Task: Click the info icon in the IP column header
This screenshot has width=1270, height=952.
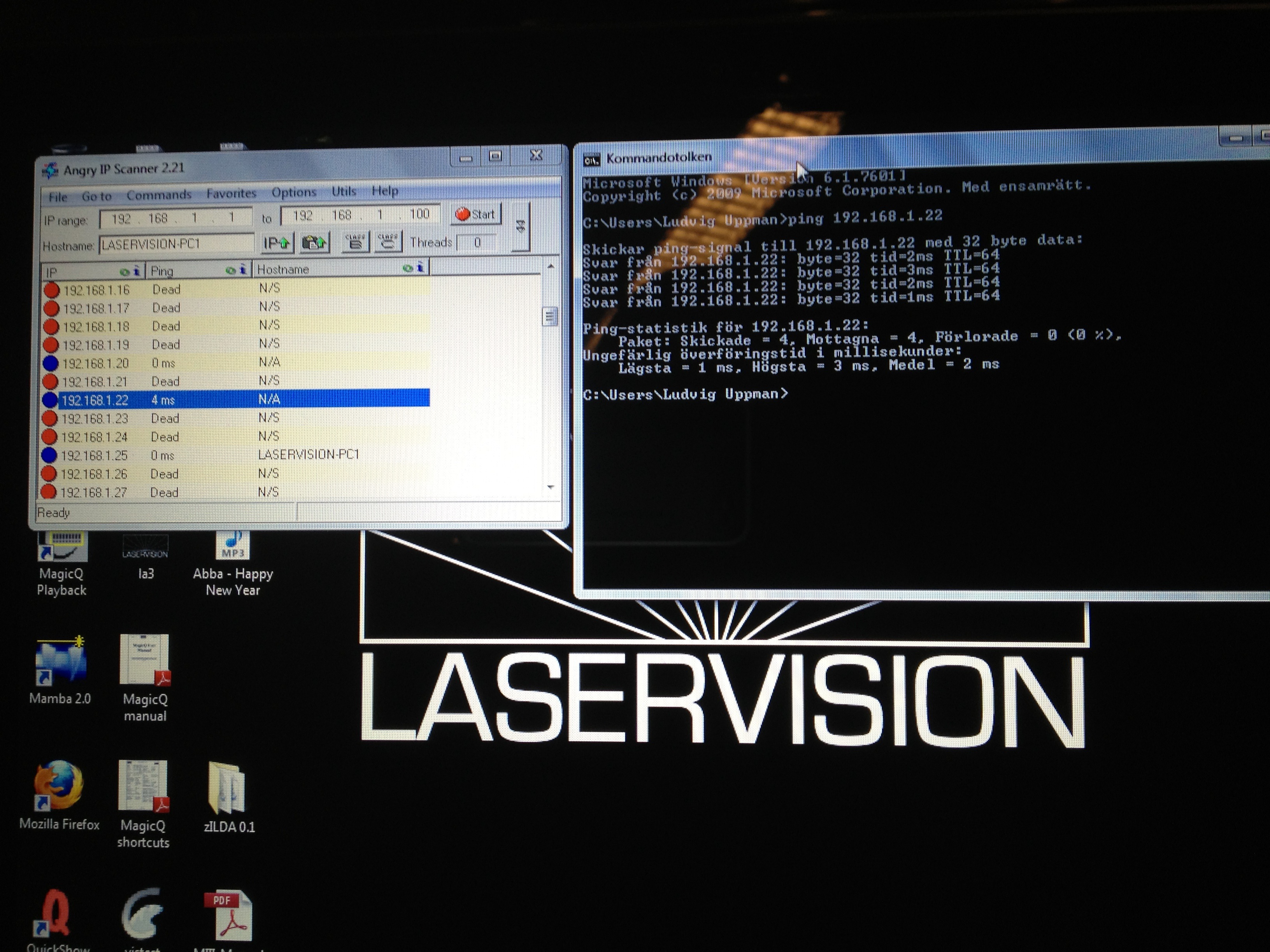Action: click(137, 271)
